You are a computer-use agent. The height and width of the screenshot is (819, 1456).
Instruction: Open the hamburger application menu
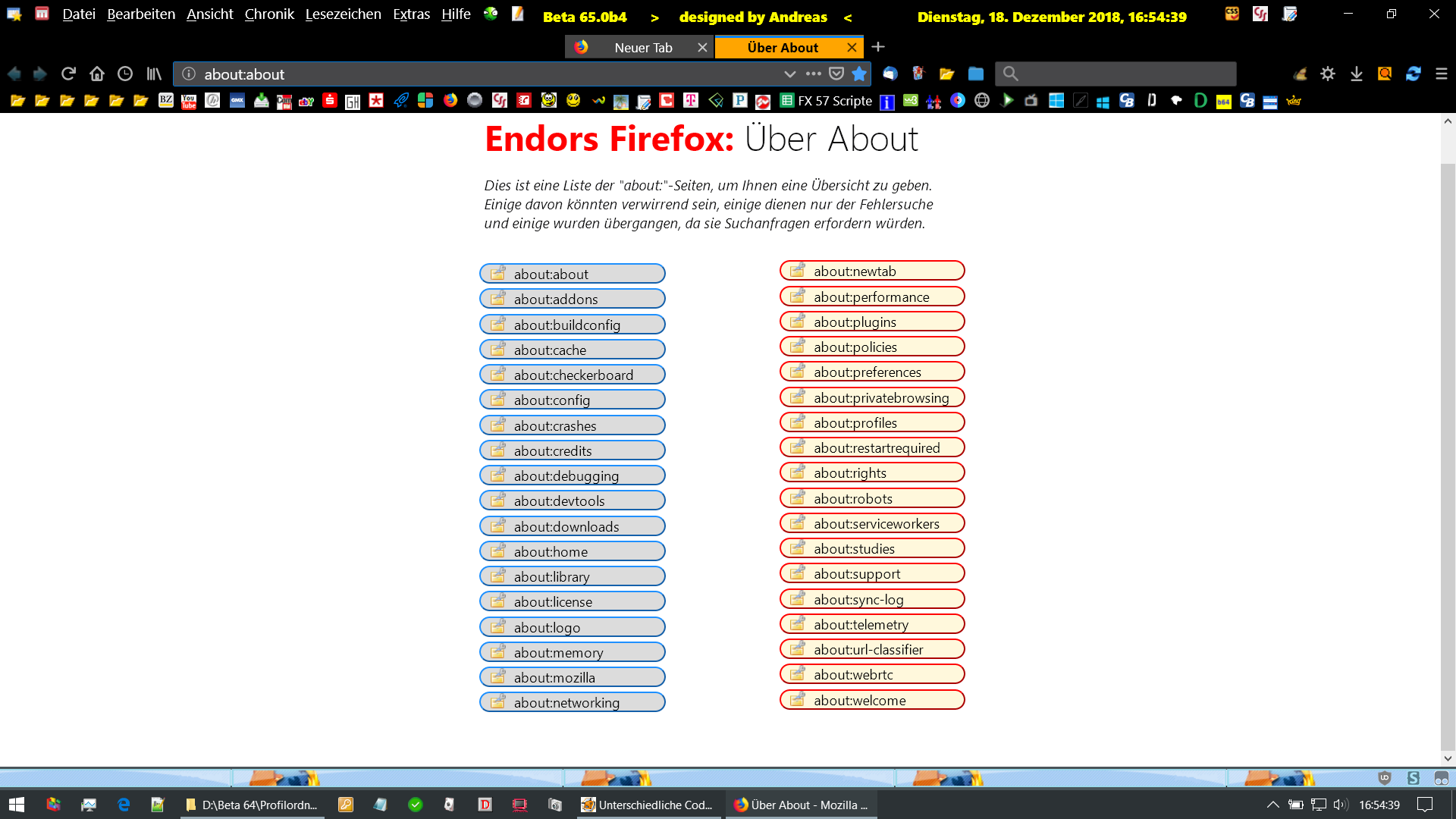click(1442, 74)
